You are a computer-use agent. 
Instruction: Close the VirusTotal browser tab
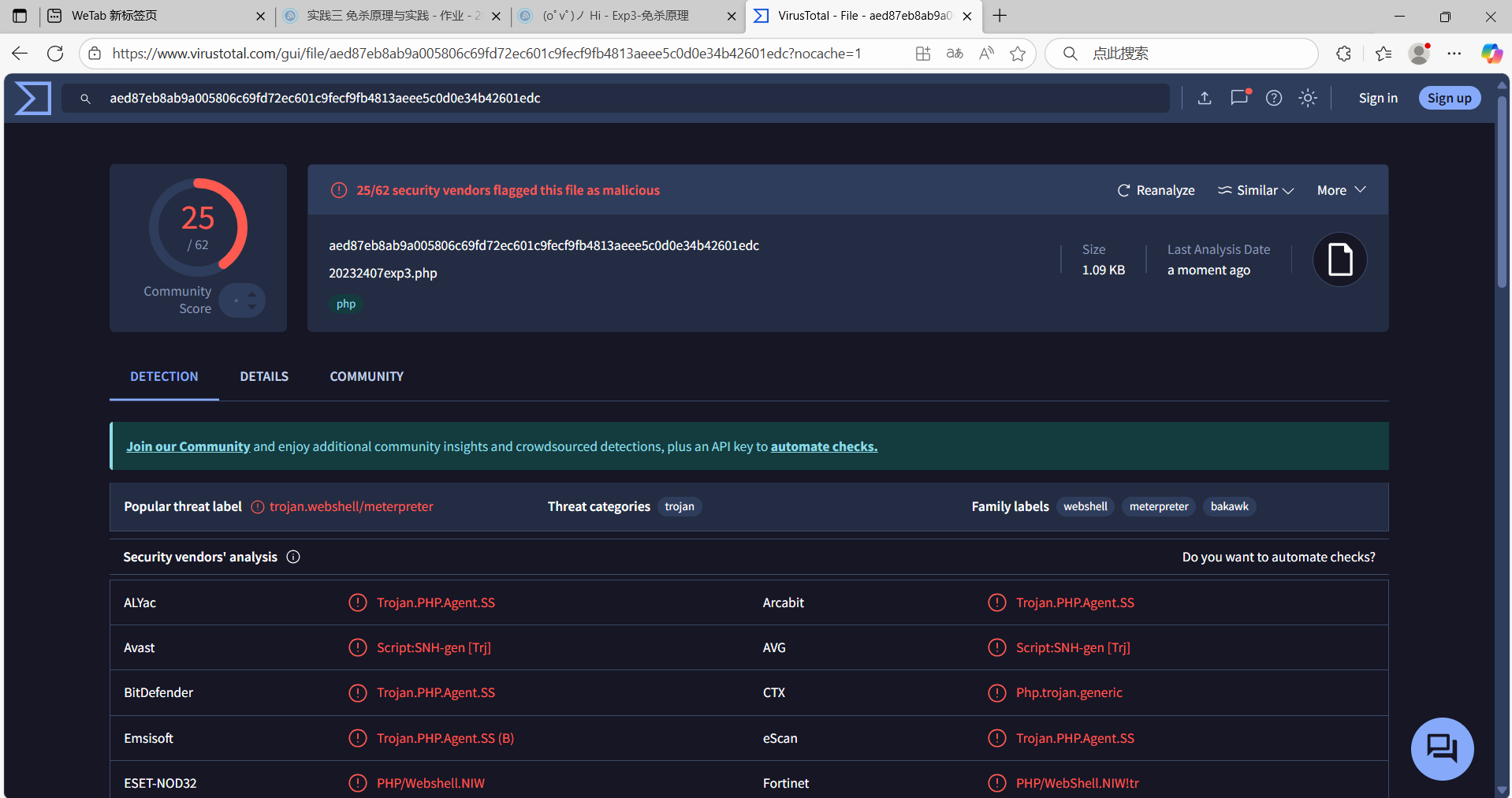967,16
